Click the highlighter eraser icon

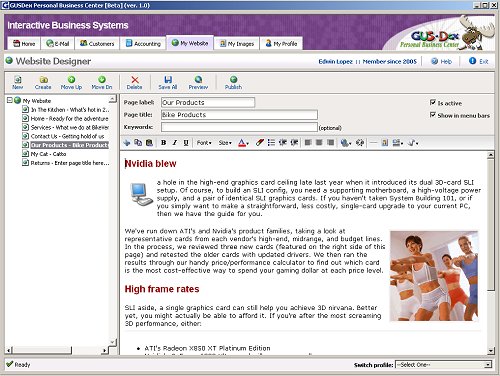coord(260,143)
